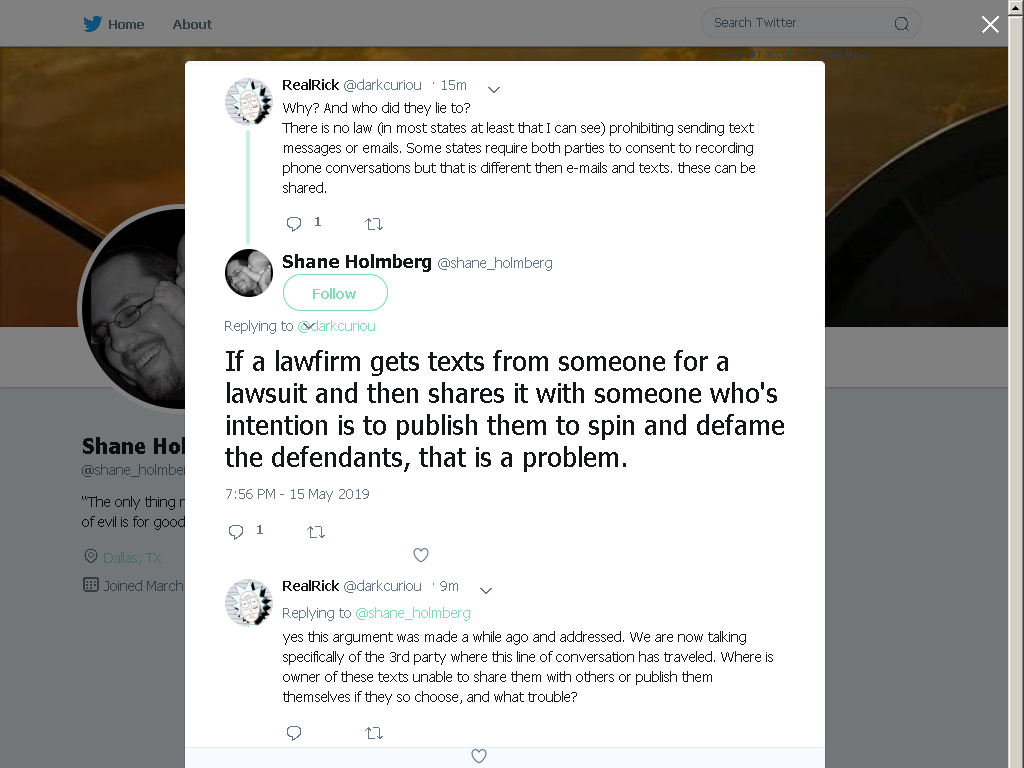Screen dimensions: 1024x768
Task: Retweet RealRick's 9m tweet
Action: click(x=374, y=733)
